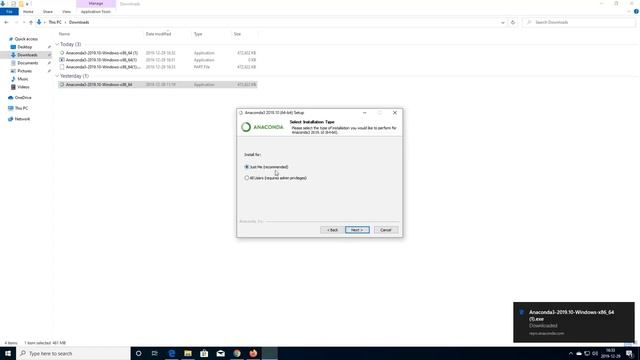Select the 'All Users' radio option
The height and width of the screenshot is (360, 640).
[247, 178]
